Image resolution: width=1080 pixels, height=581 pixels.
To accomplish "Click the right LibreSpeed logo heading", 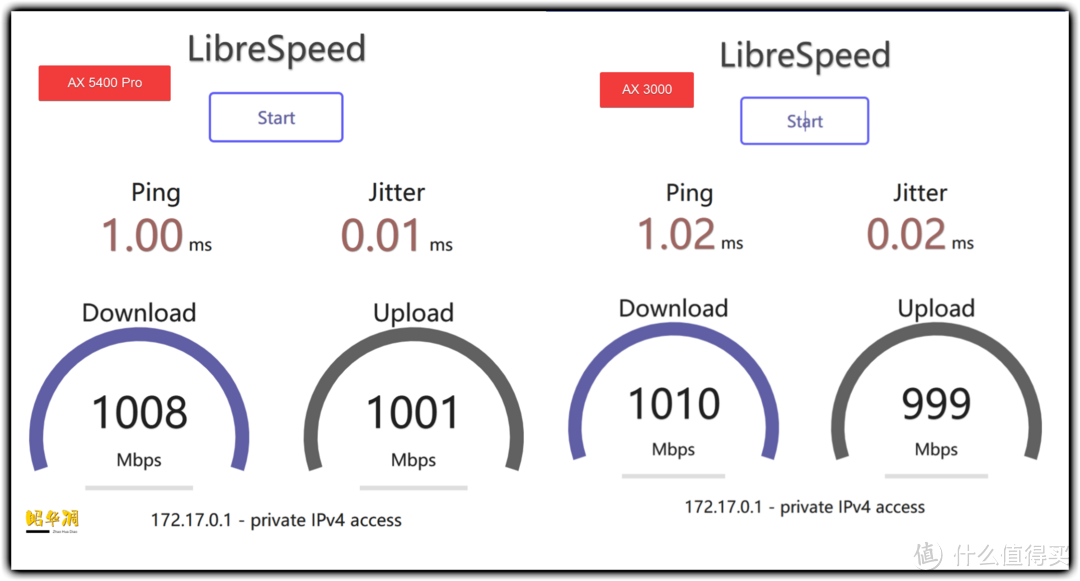I will tap(805, 56).
